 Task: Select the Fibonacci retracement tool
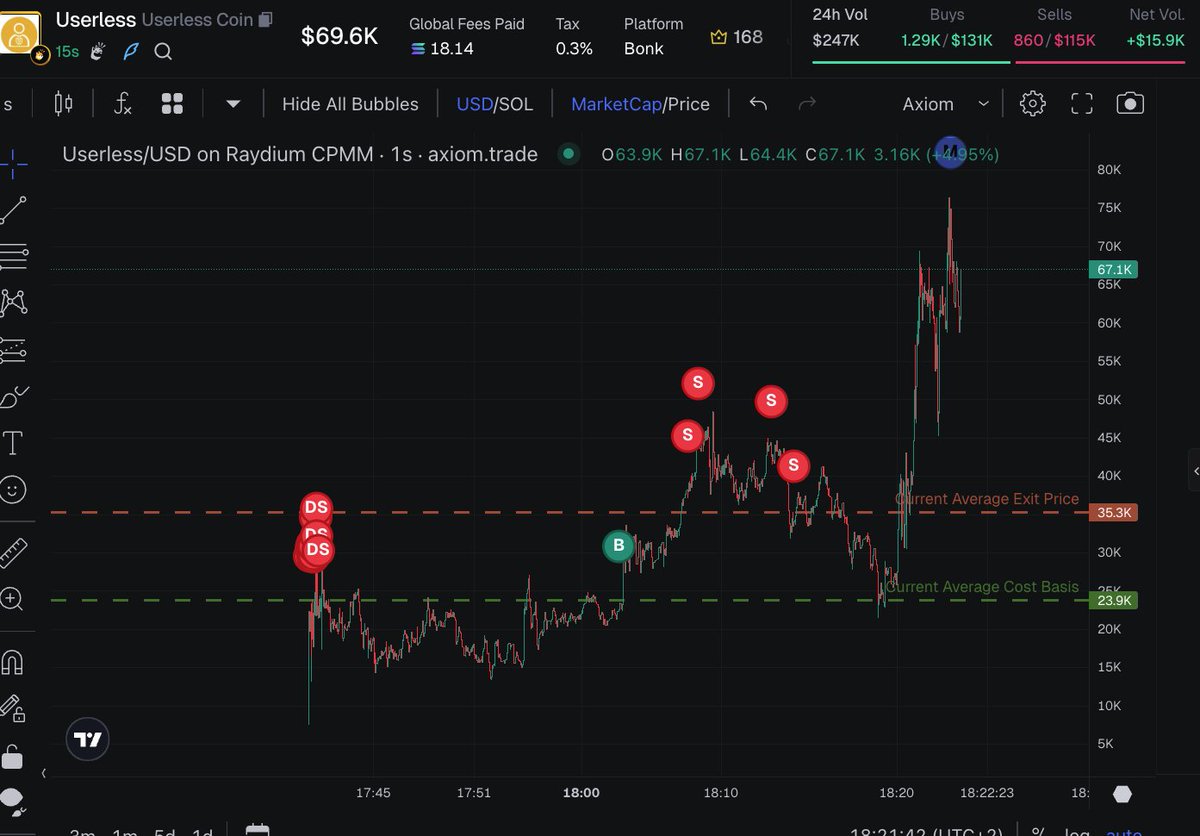(x=14, y=257)
